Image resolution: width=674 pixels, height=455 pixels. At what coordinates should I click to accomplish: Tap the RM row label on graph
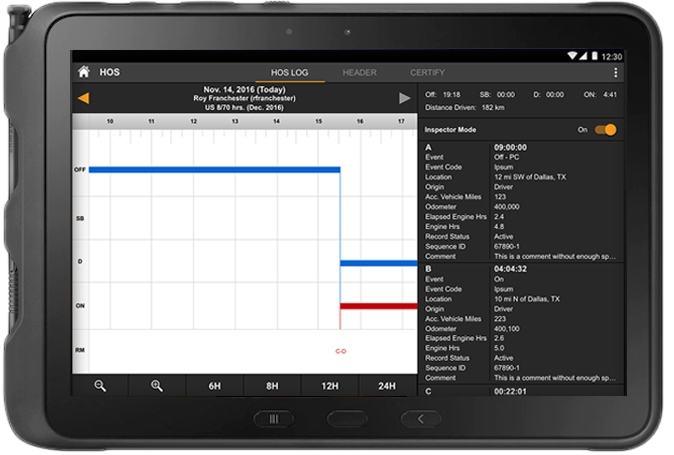click(x=80, y=350)
